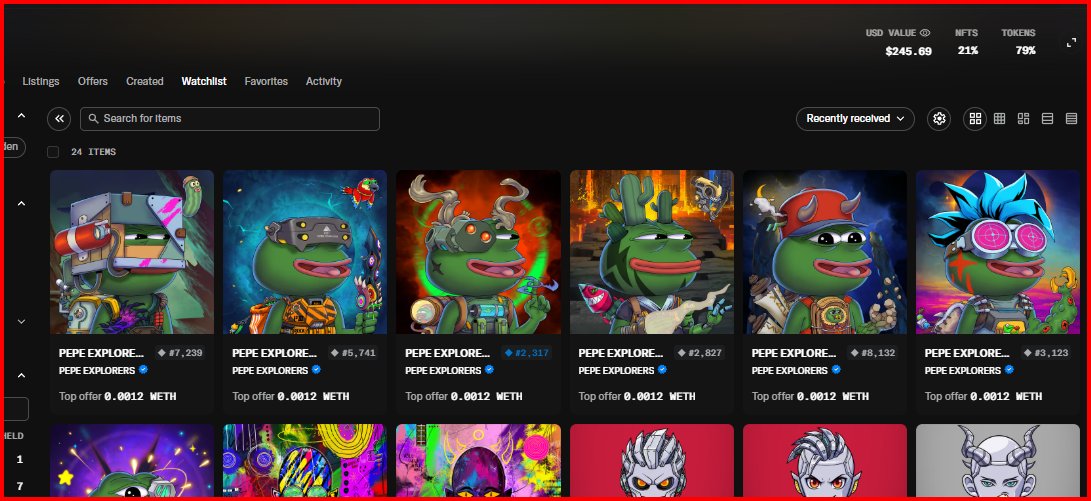The image size is (1091, 501).
Task: Open the Activity tab
Action: [324, 81]
